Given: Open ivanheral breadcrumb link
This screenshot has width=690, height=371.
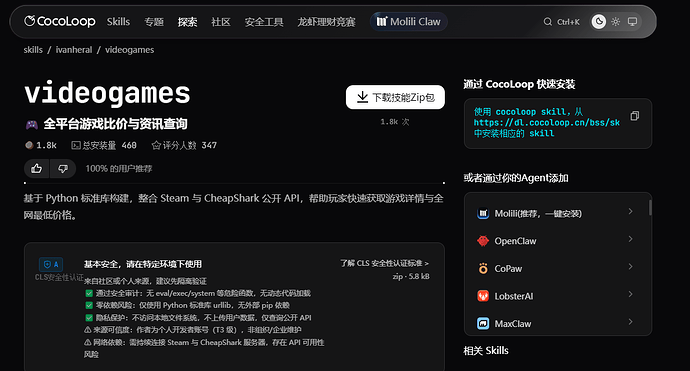Looking at the screenshot, I should point(74,50).
